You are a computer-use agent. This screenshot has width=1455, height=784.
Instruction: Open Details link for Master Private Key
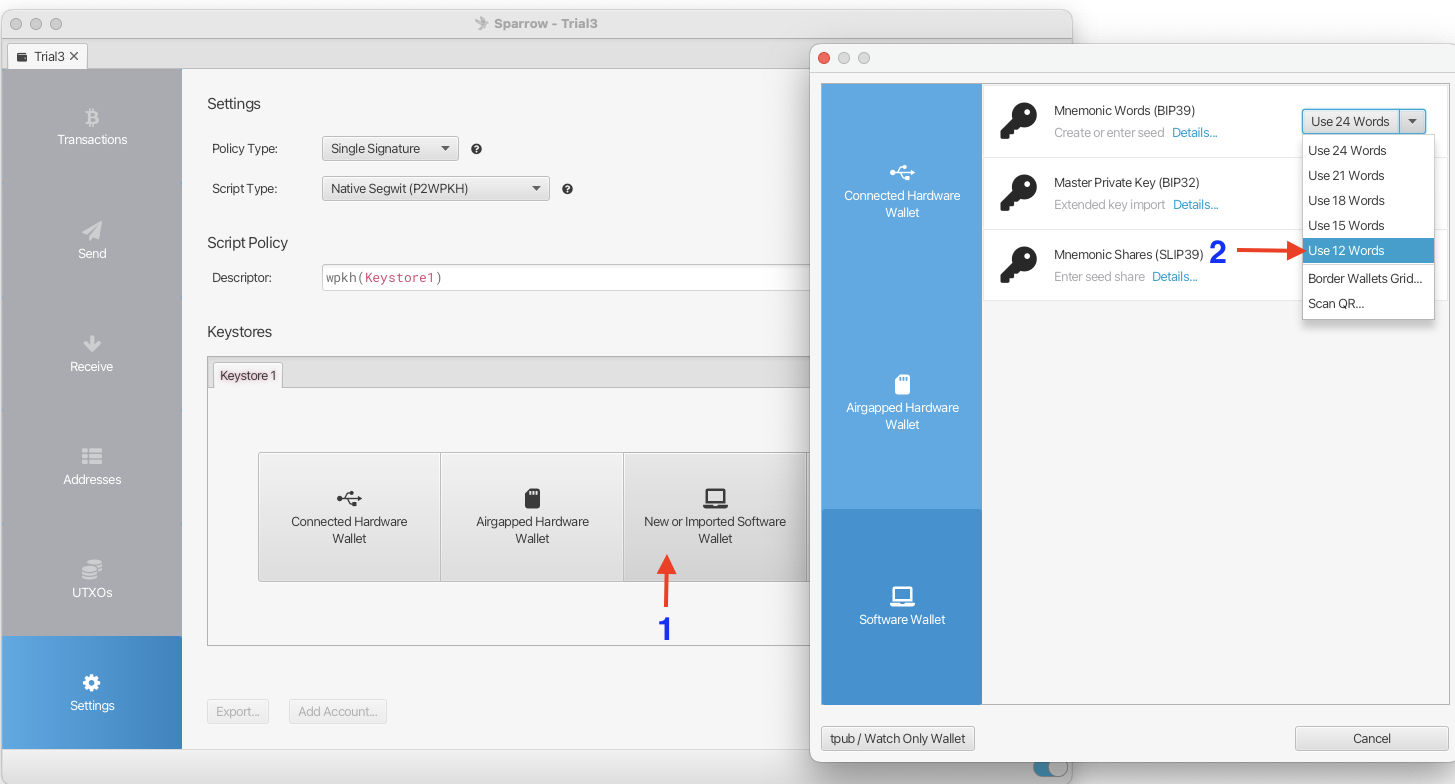click(1196, 205)
